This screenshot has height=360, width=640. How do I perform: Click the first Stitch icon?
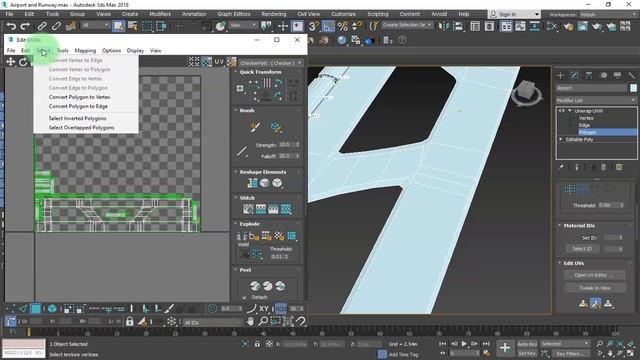pos(248,209)
